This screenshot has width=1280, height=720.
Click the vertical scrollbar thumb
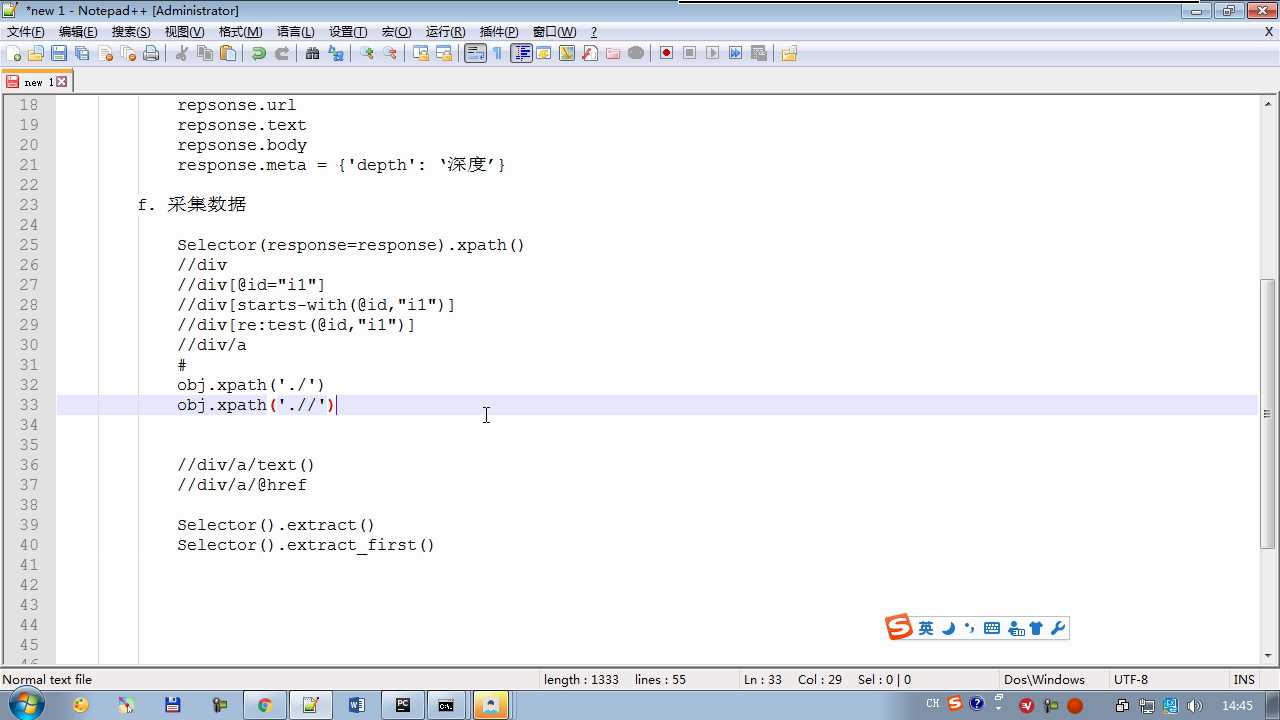point(1268,414)
